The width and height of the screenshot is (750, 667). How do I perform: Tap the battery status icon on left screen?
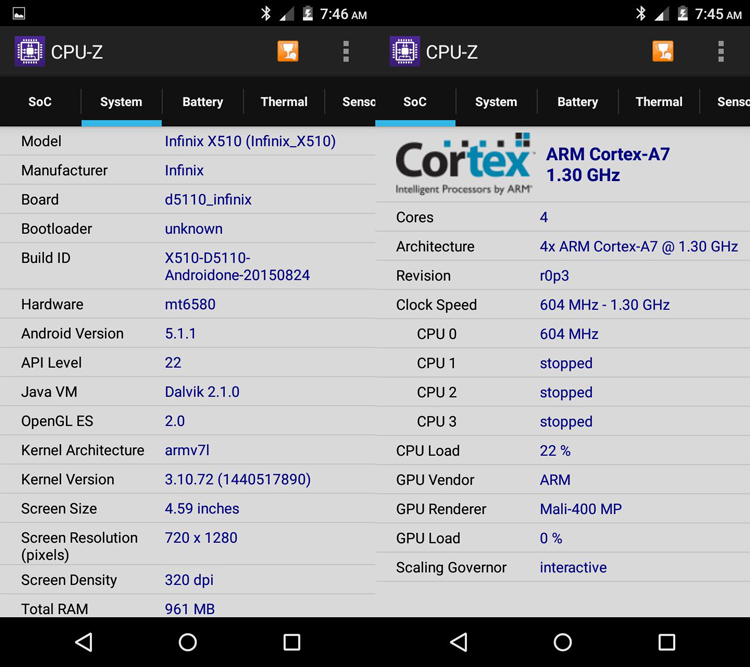(308, 13)
